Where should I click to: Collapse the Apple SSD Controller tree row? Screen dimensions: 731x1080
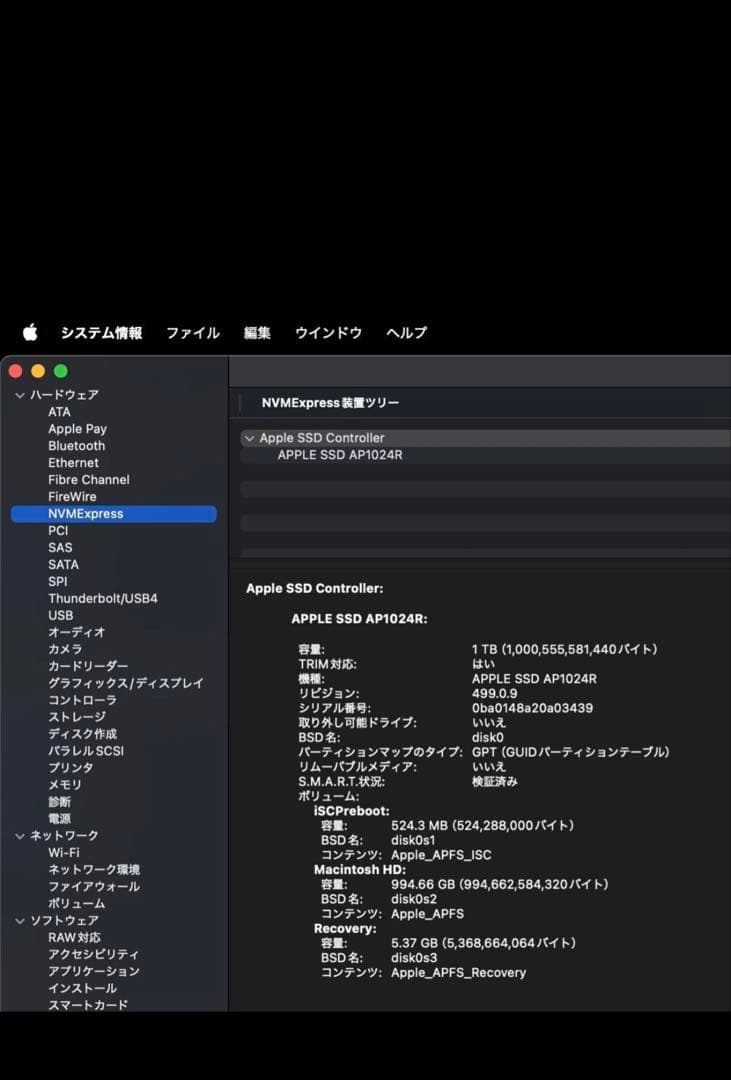click(249, 438)
